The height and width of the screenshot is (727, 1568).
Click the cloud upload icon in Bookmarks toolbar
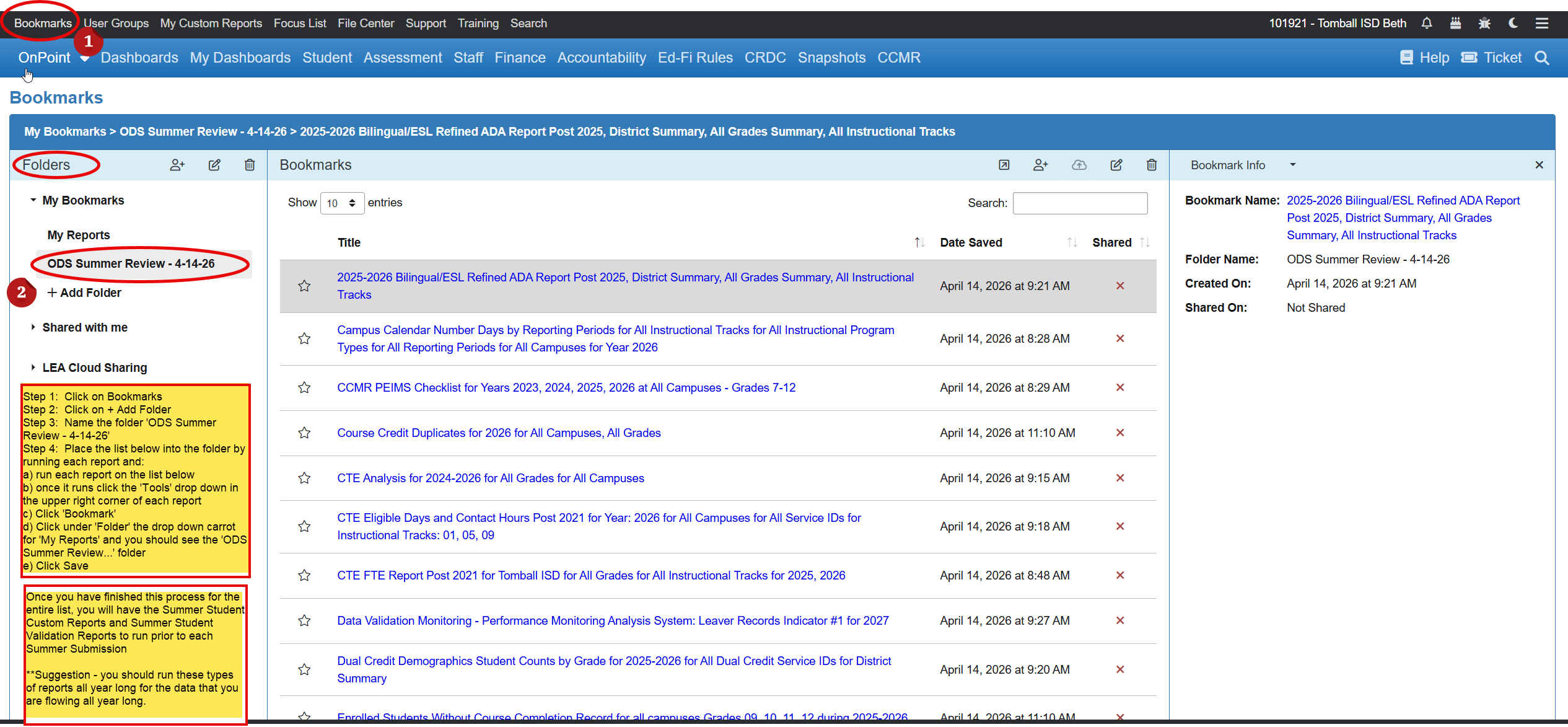click(x=1079, y=165)
